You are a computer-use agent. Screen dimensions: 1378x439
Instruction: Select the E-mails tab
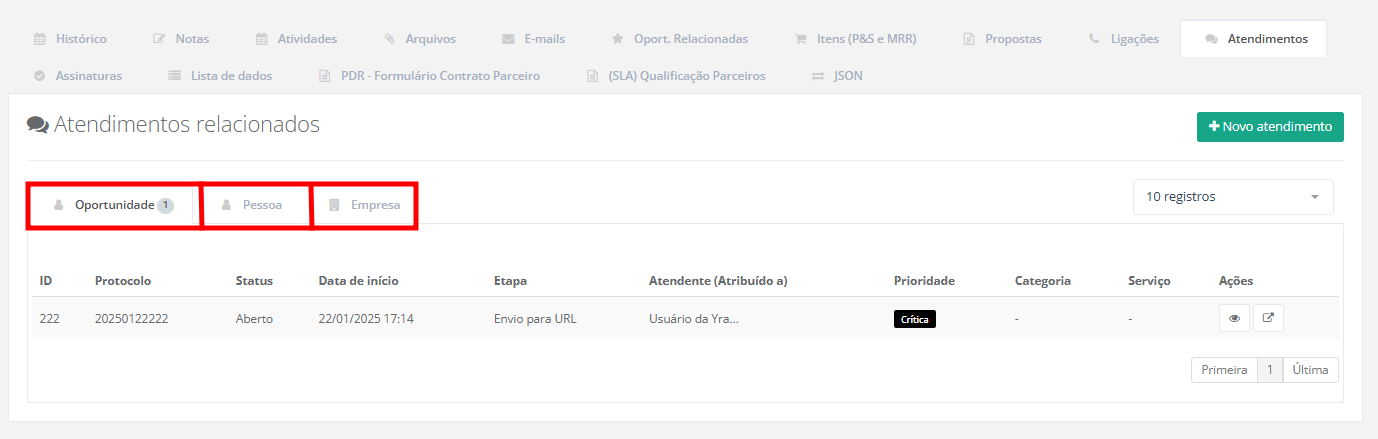pyautogui.click(x=533, y=39)
